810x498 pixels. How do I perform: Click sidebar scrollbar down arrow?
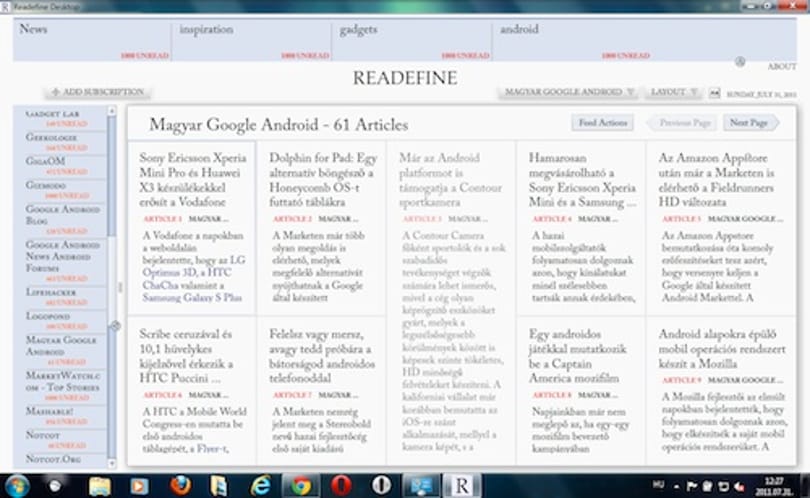pyautogui.click(x=112, y=463)
